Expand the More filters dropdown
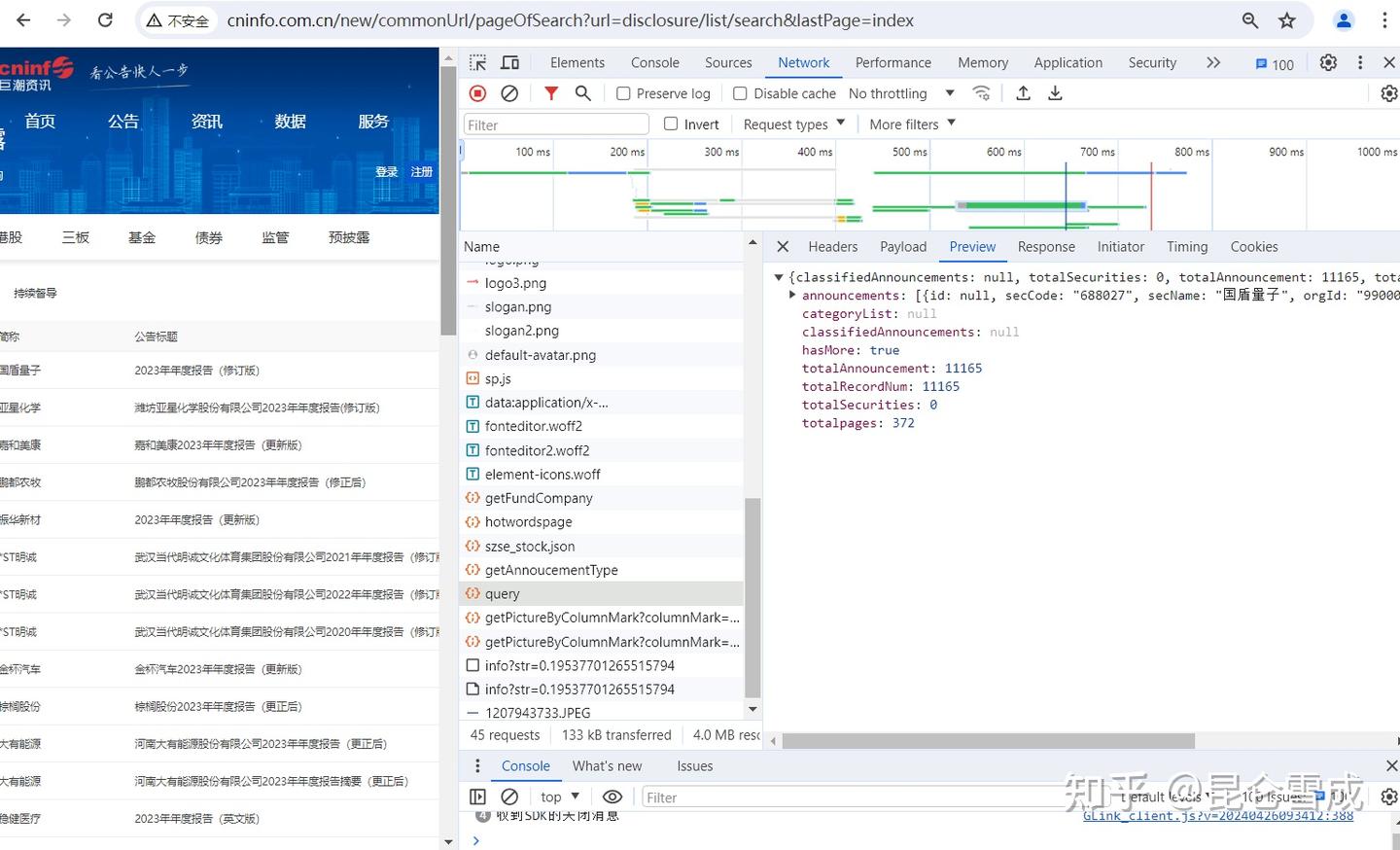1400x850 pixels. [913, 124]
